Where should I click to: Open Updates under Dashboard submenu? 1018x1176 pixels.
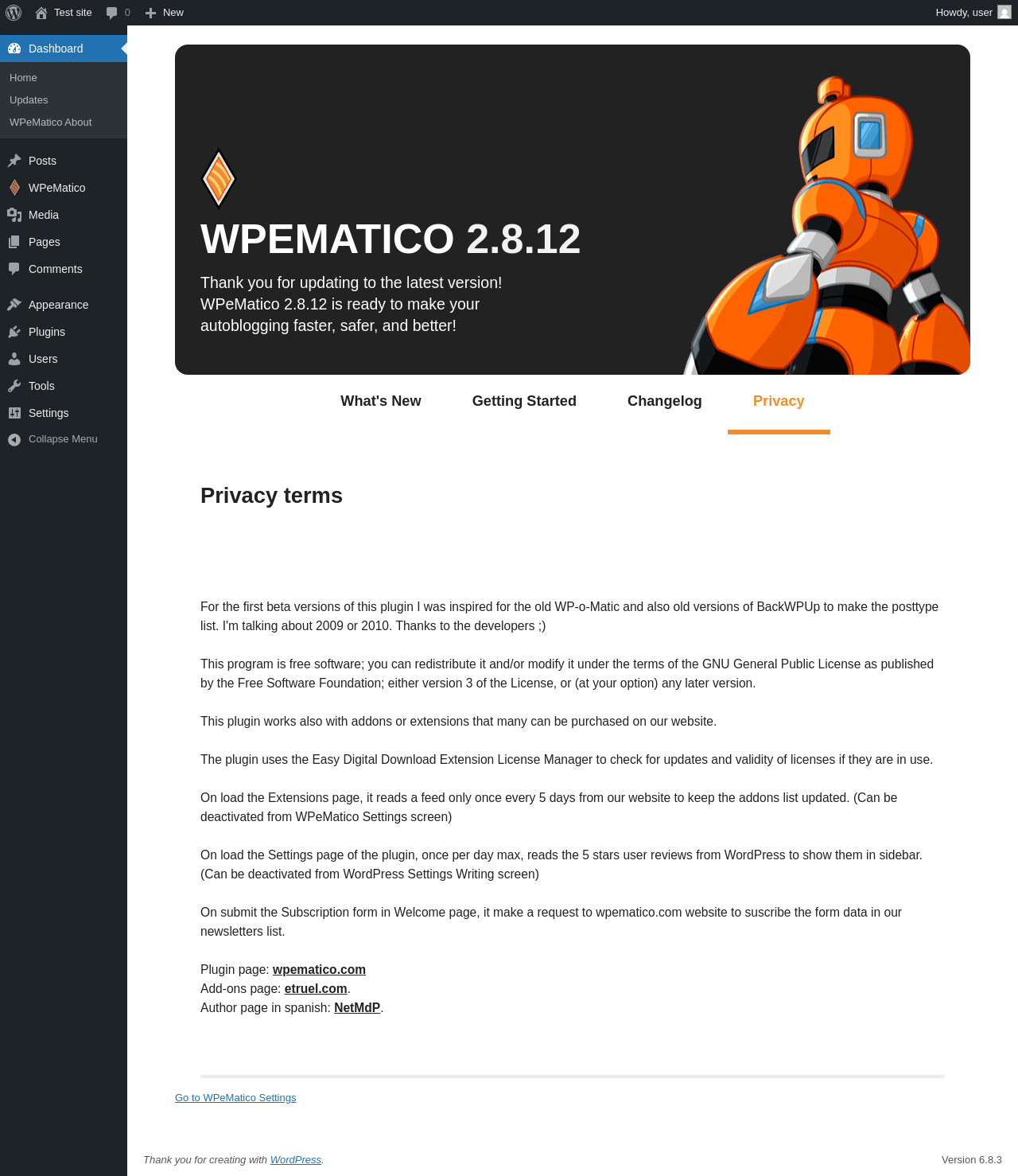(29, 99)
